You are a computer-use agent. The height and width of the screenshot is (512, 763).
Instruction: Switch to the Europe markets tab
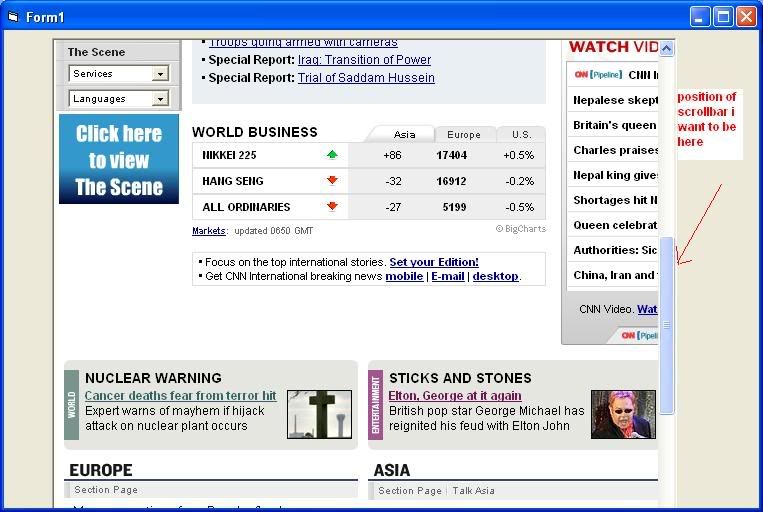point(464,135)
